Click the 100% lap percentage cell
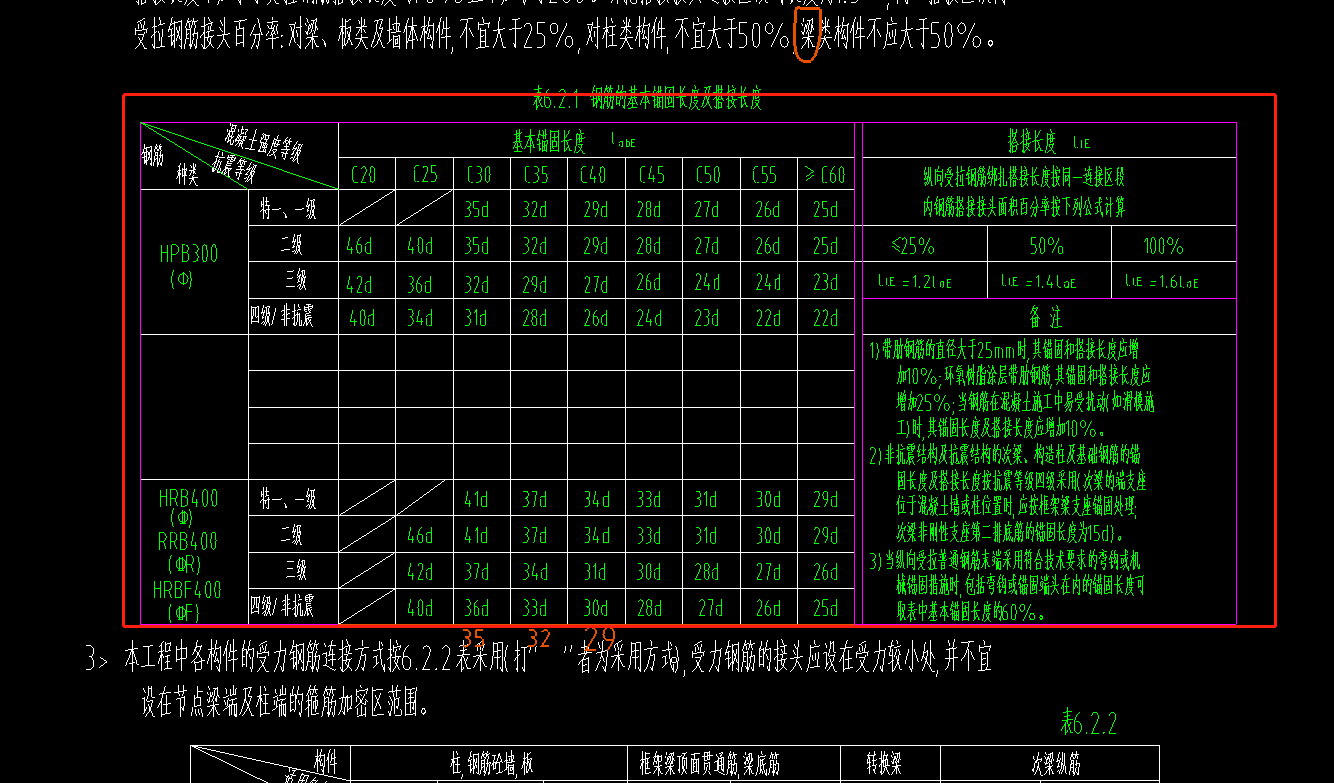 tap(1163, 245)
